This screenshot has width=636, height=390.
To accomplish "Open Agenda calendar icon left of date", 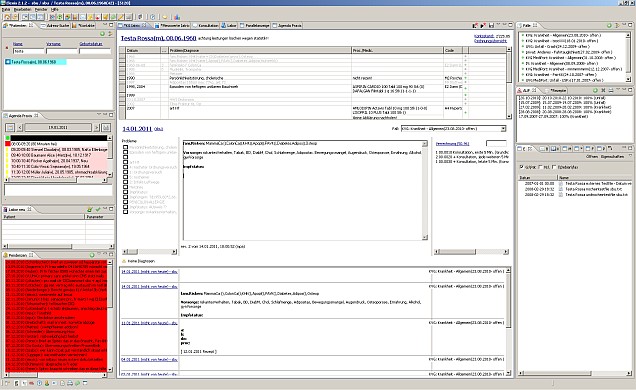I will (x=10, y=128).
